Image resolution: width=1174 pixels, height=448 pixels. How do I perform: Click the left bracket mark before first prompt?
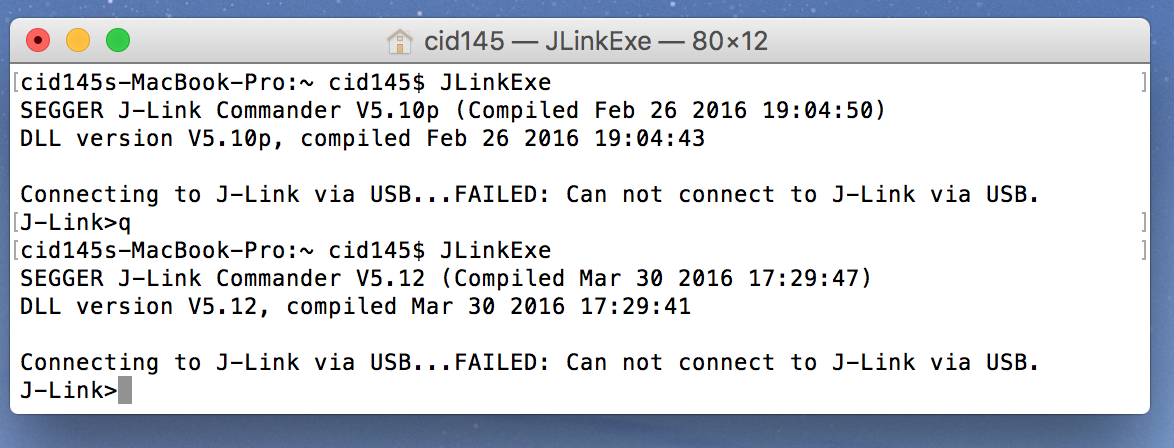click(x=16, y=82)
